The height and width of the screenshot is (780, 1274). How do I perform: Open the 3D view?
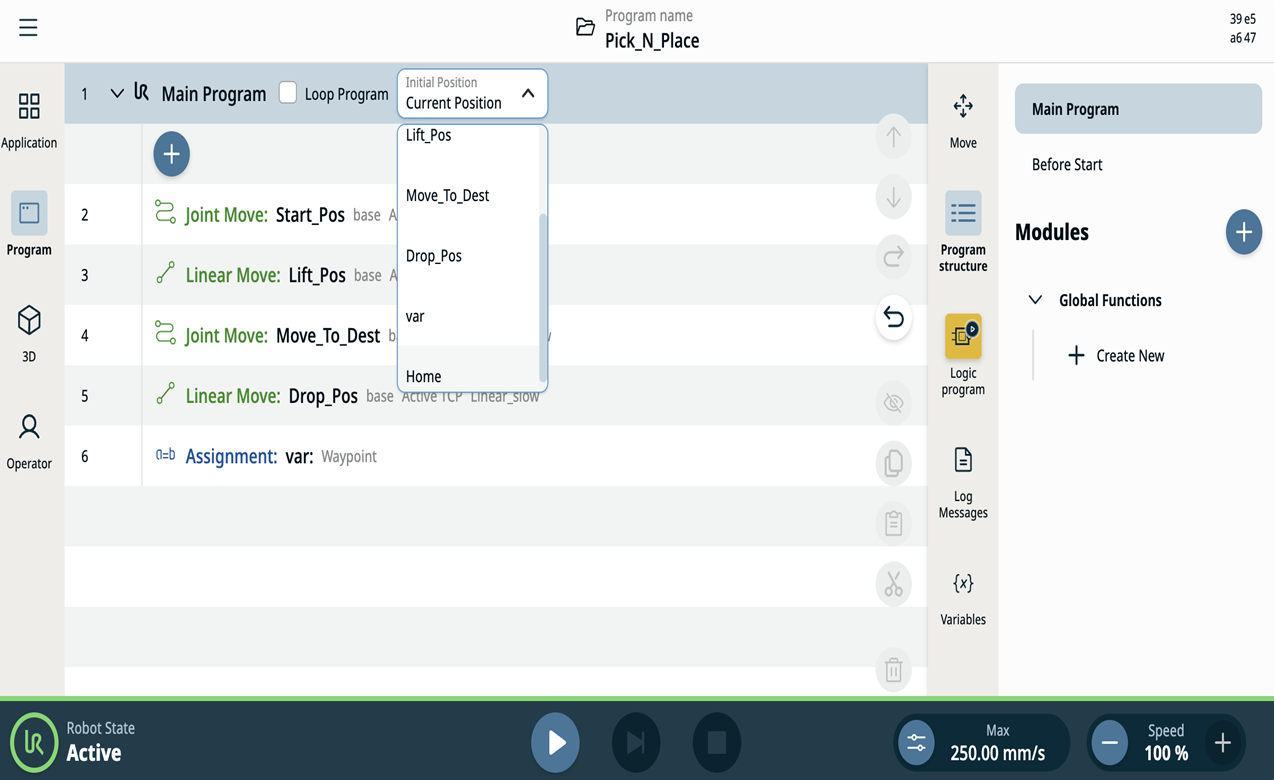(x=29, y=333)
